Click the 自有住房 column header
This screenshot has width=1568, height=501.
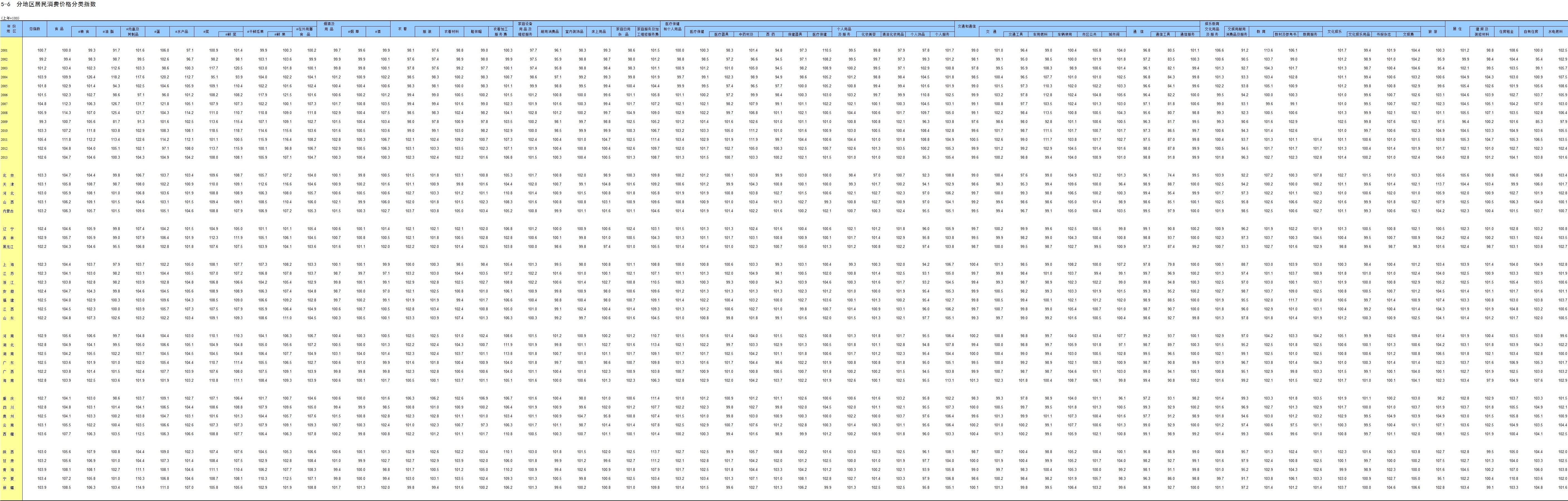[x=1531, y=32]
